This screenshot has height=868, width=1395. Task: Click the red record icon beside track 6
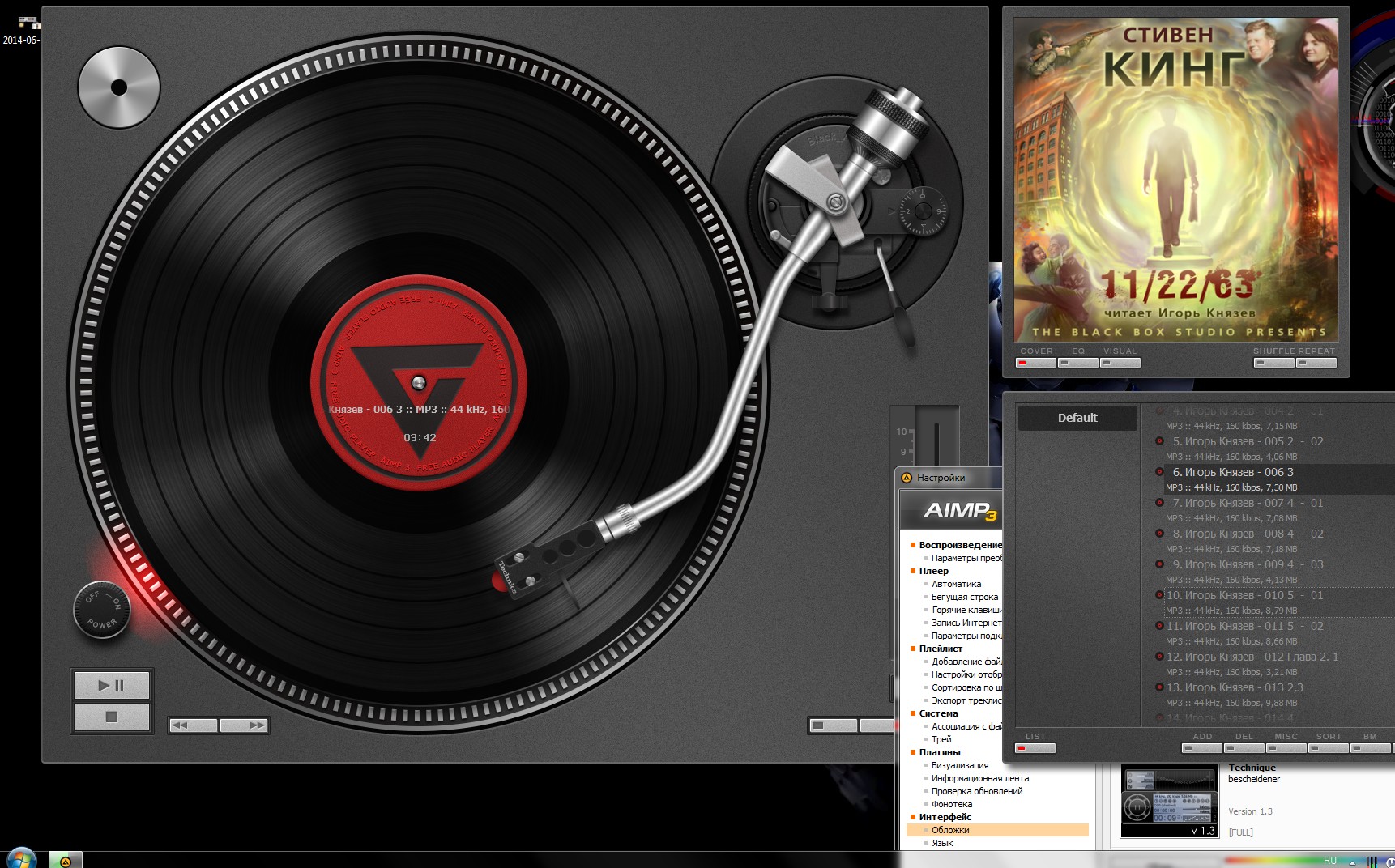(x=1159, y=472)
